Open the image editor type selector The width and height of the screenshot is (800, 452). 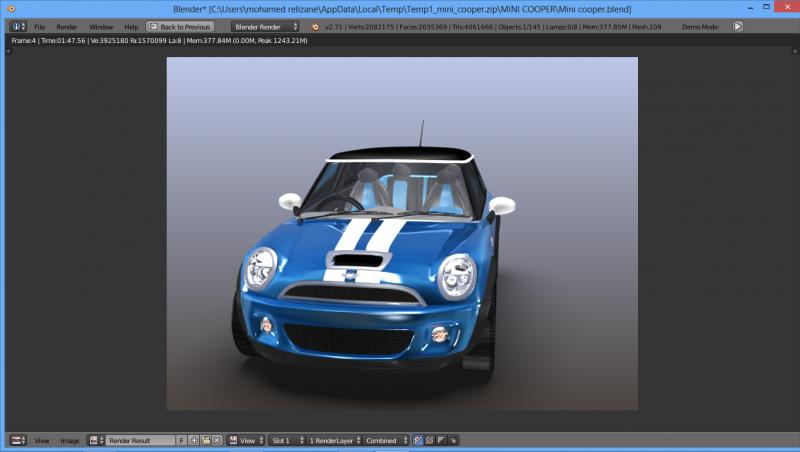click(18, 440)
